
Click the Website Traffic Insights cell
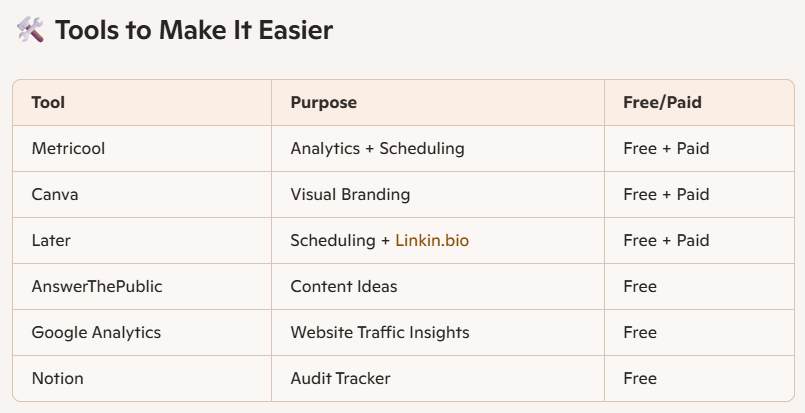point(438,332)
